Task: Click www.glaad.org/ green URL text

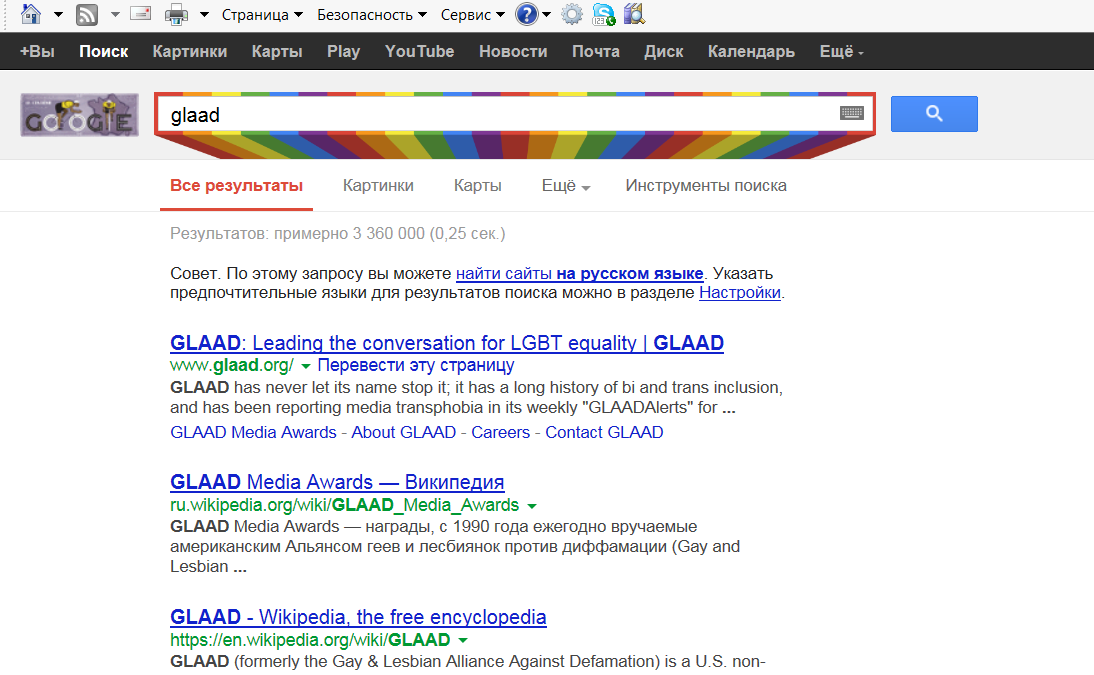Action: pyautogui.click(x=232, y=365)
